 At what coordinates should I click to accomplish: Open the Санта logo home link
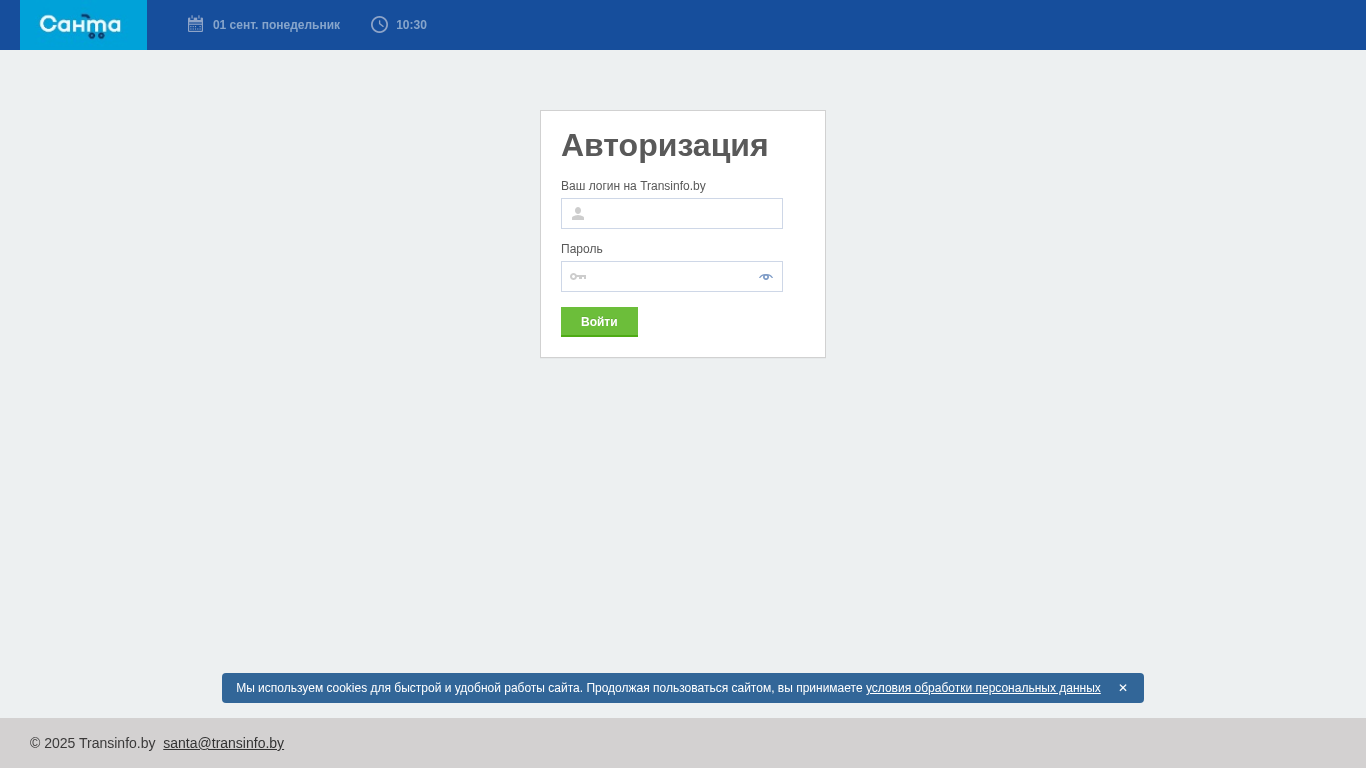[83, 25]
